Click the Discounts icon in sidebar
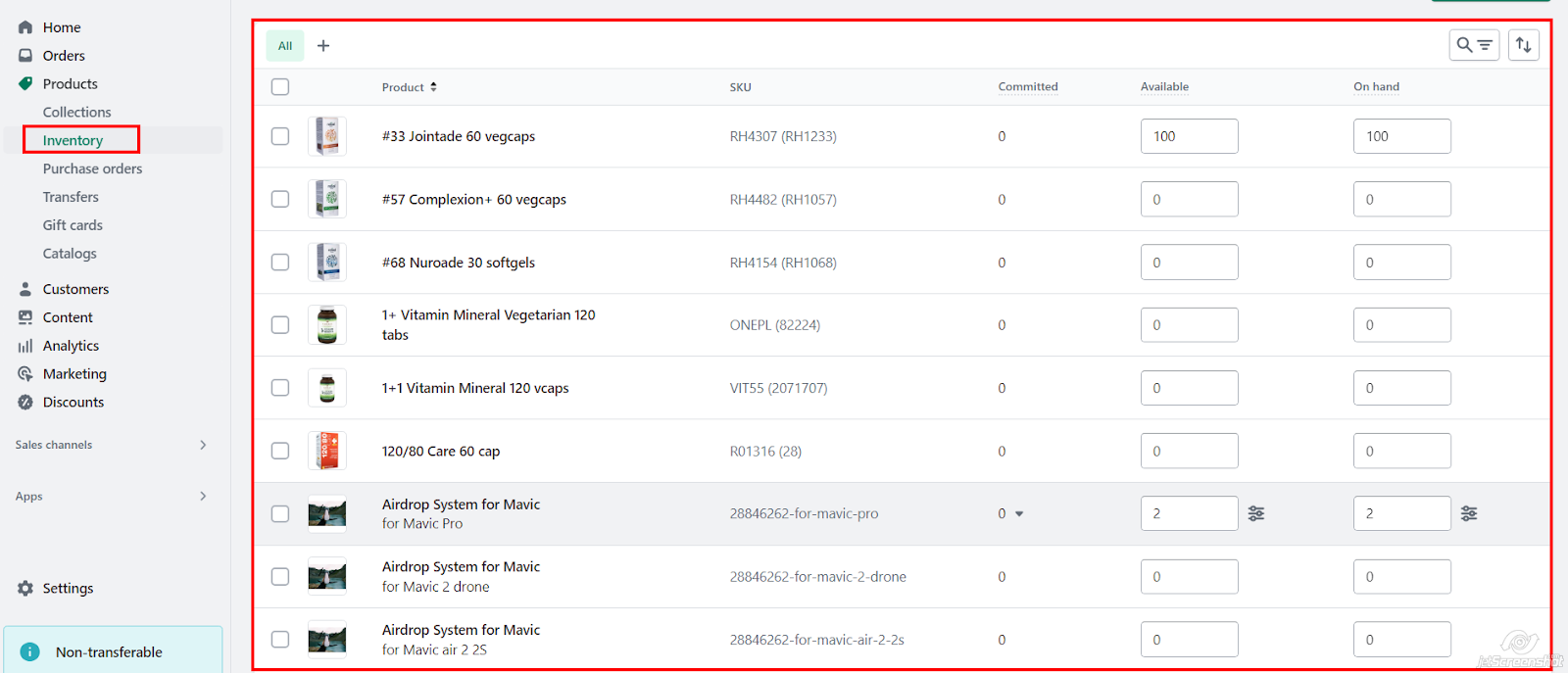Image resolution: width=1568 pixels, height=673 pixels. (x=25, y=403)
